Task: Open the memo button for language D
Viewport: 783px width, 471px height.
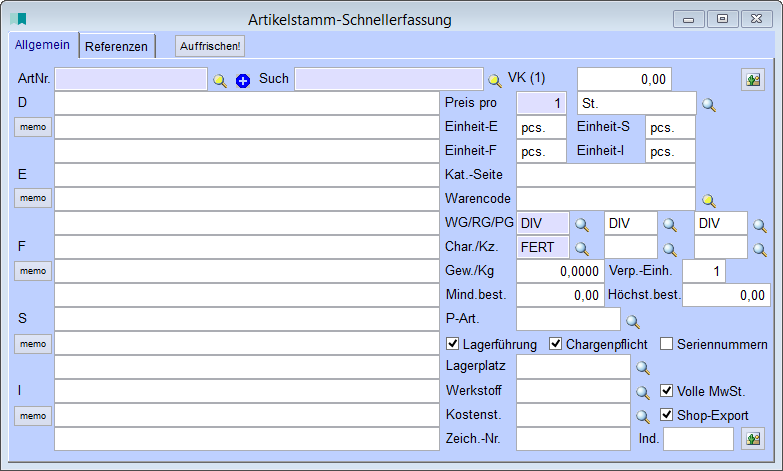Action: point(33,127)
